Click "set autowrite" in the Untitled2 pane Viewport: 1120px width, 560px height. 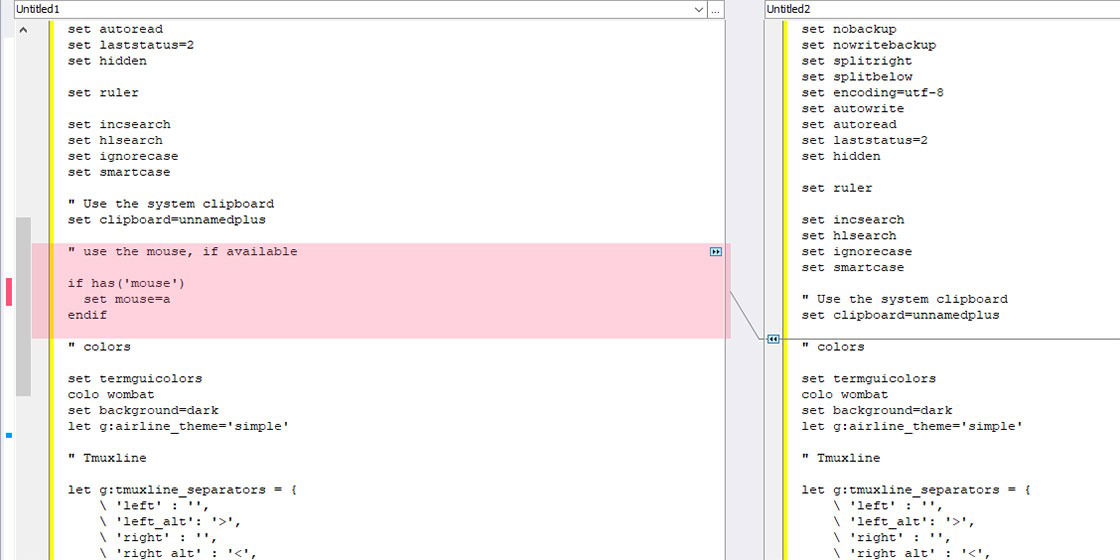854,109
